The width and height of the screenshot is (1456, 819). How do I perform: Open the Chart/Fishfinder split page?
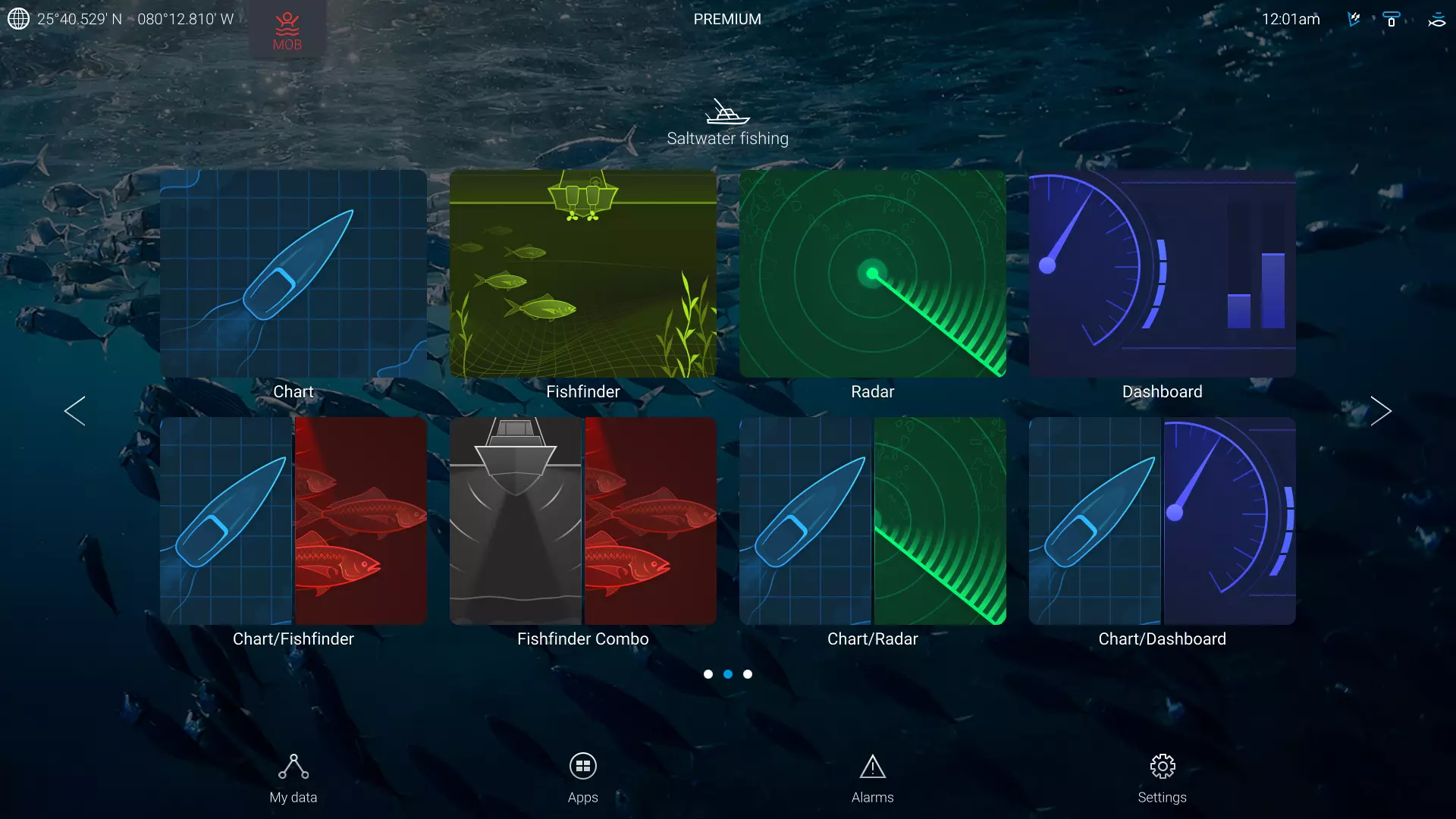tap(293, 521)
